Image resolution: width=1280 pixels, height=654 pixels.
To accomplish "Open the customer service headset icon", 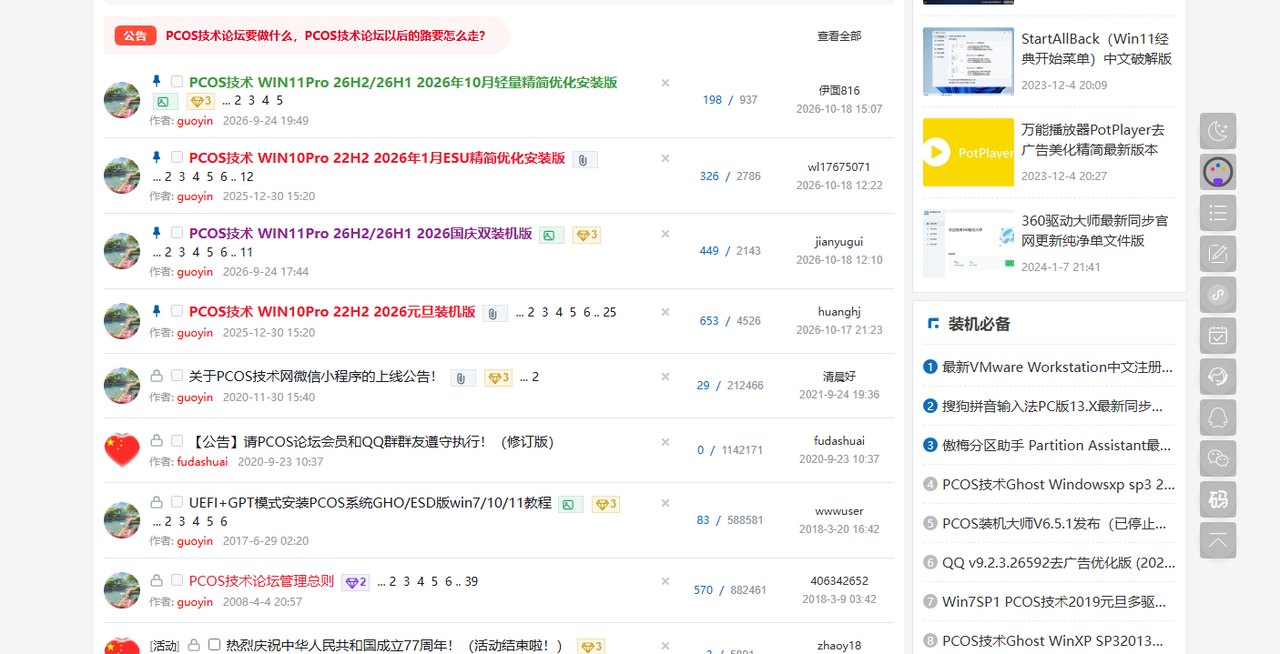I will coord(1218,377).
